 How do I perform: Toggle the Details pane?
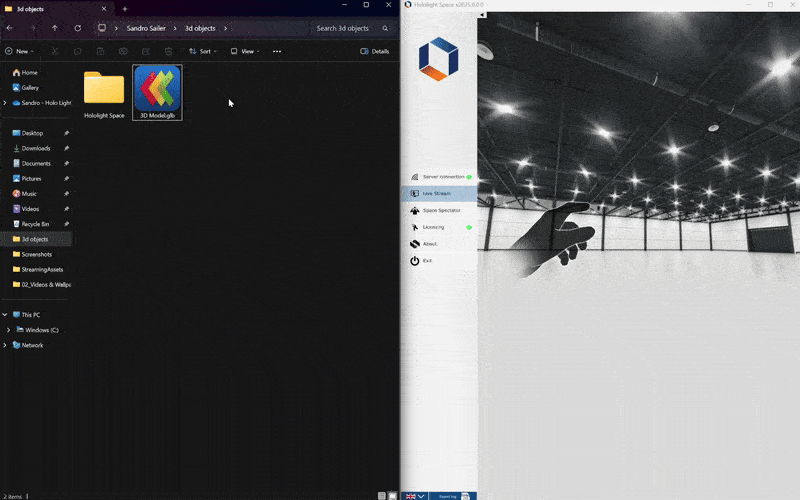[x=375, y=51]
